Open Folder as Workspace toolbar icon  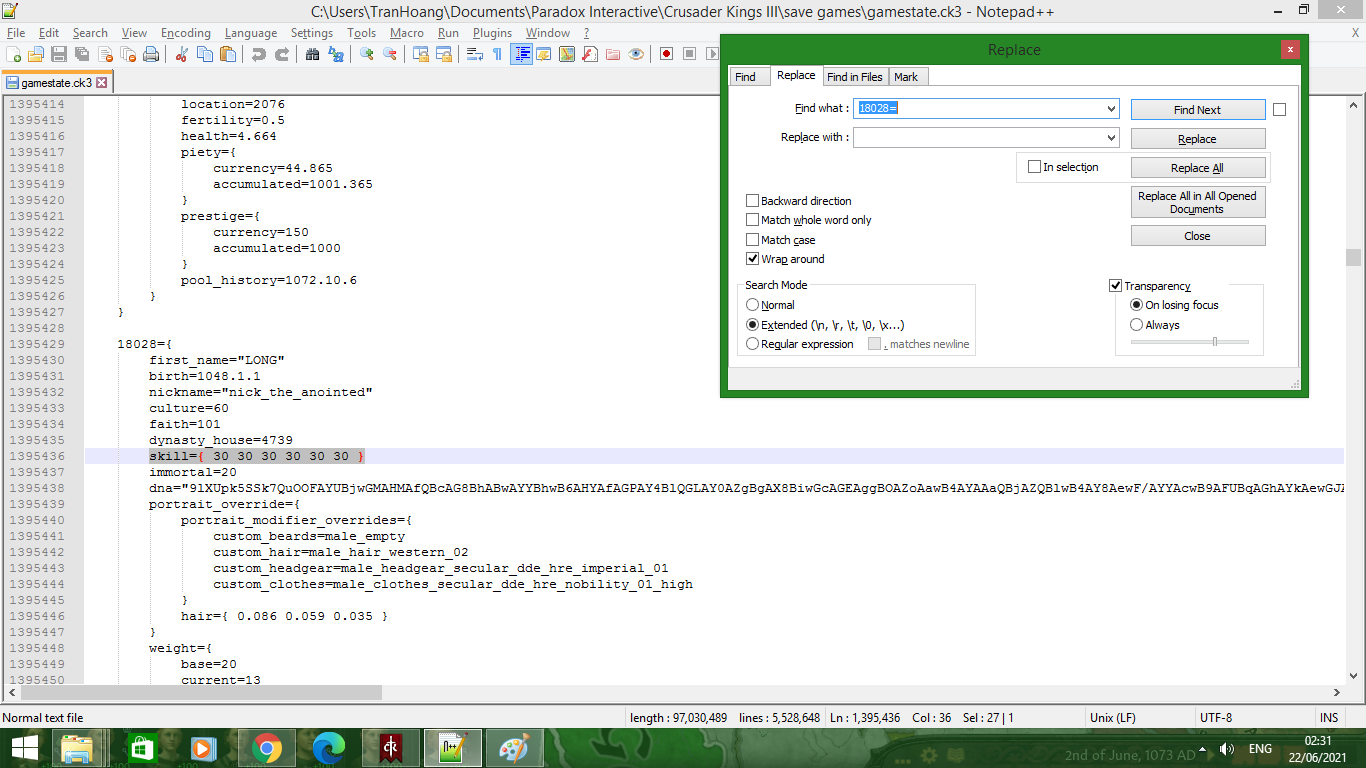(613, 54)
